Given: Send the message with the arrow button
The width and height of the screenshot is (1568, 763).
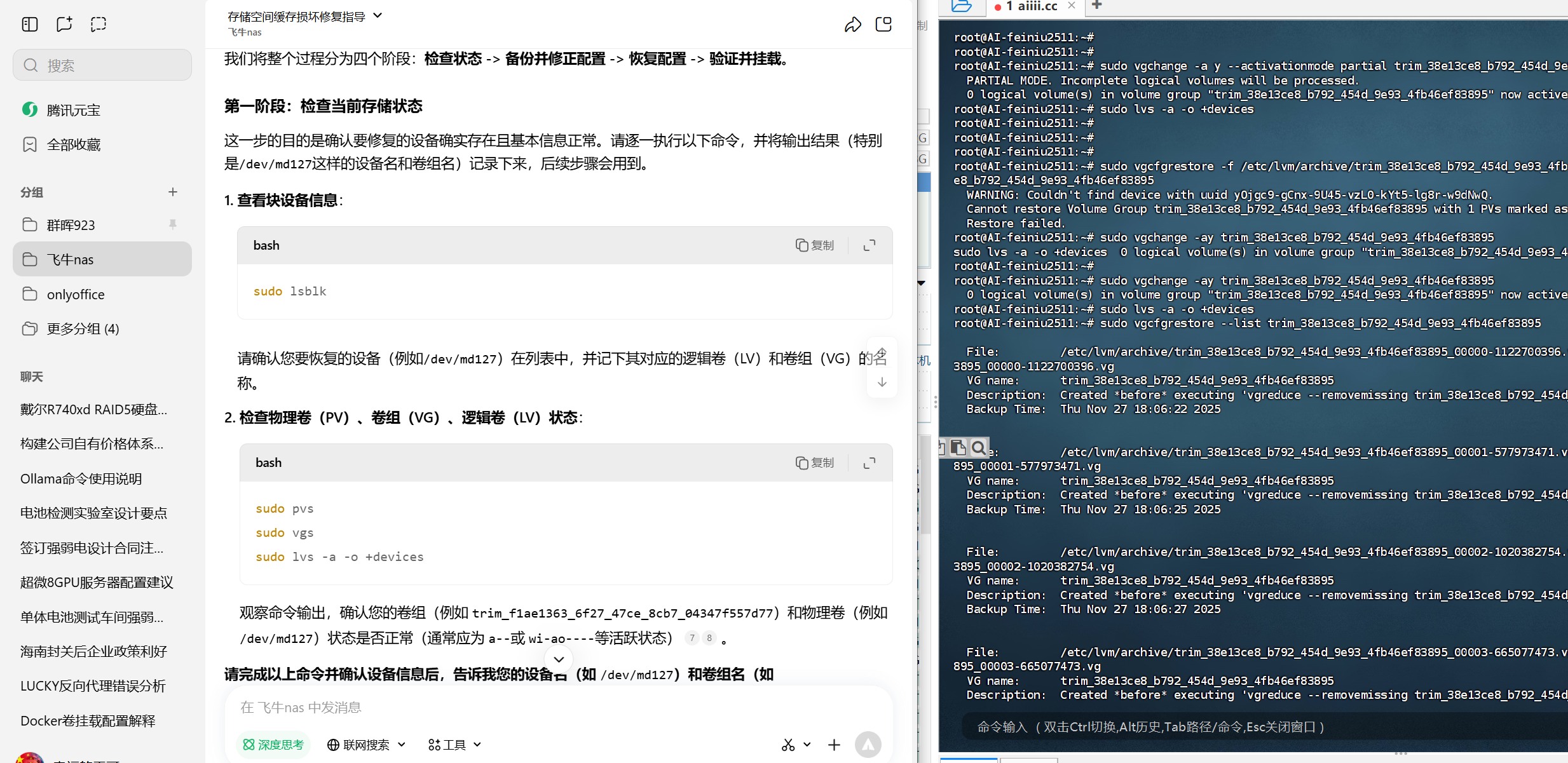Looking at the screenshot, I should point(868,744).
